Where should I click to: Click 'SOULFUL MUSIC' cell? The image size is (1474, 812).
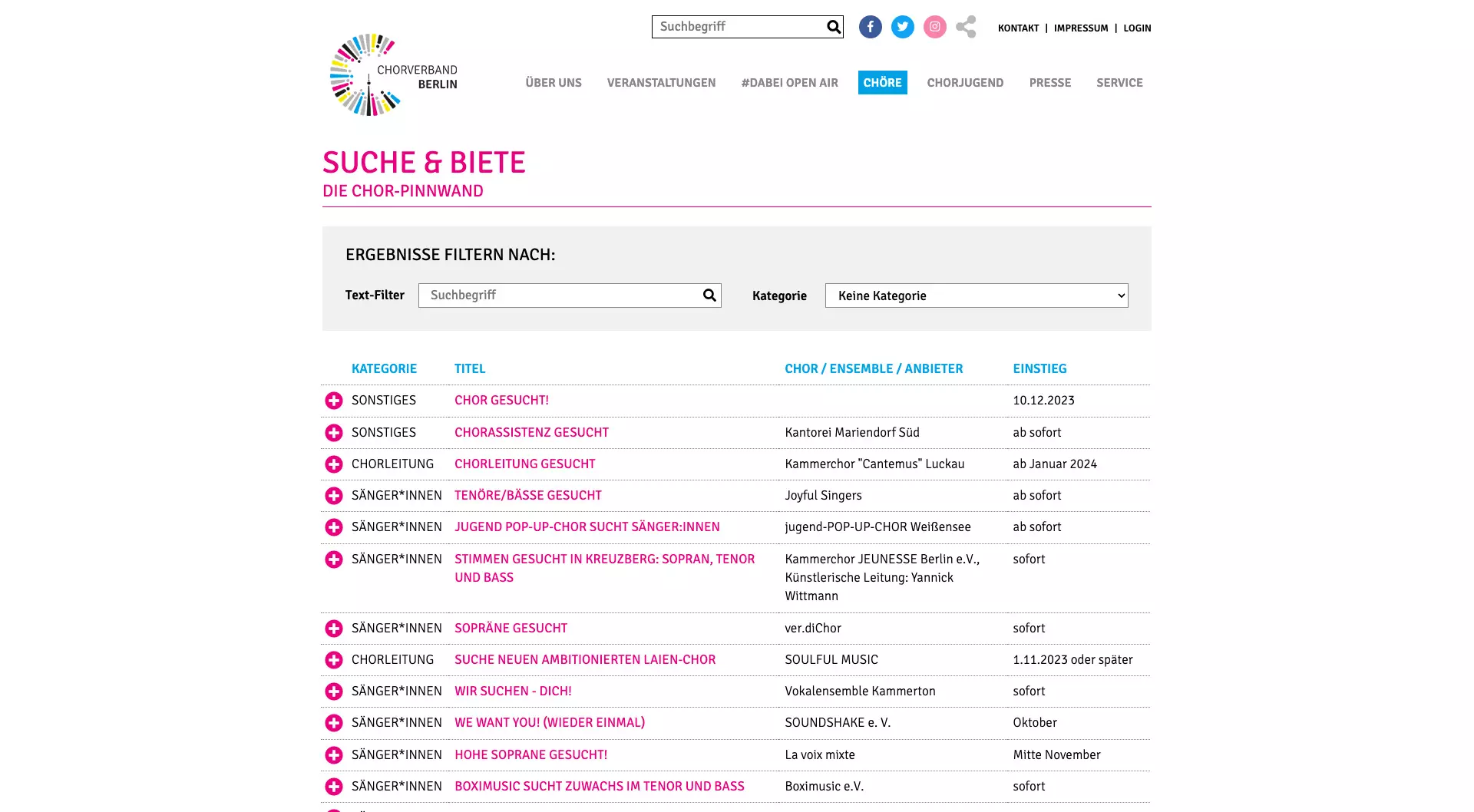click(831, 660)
